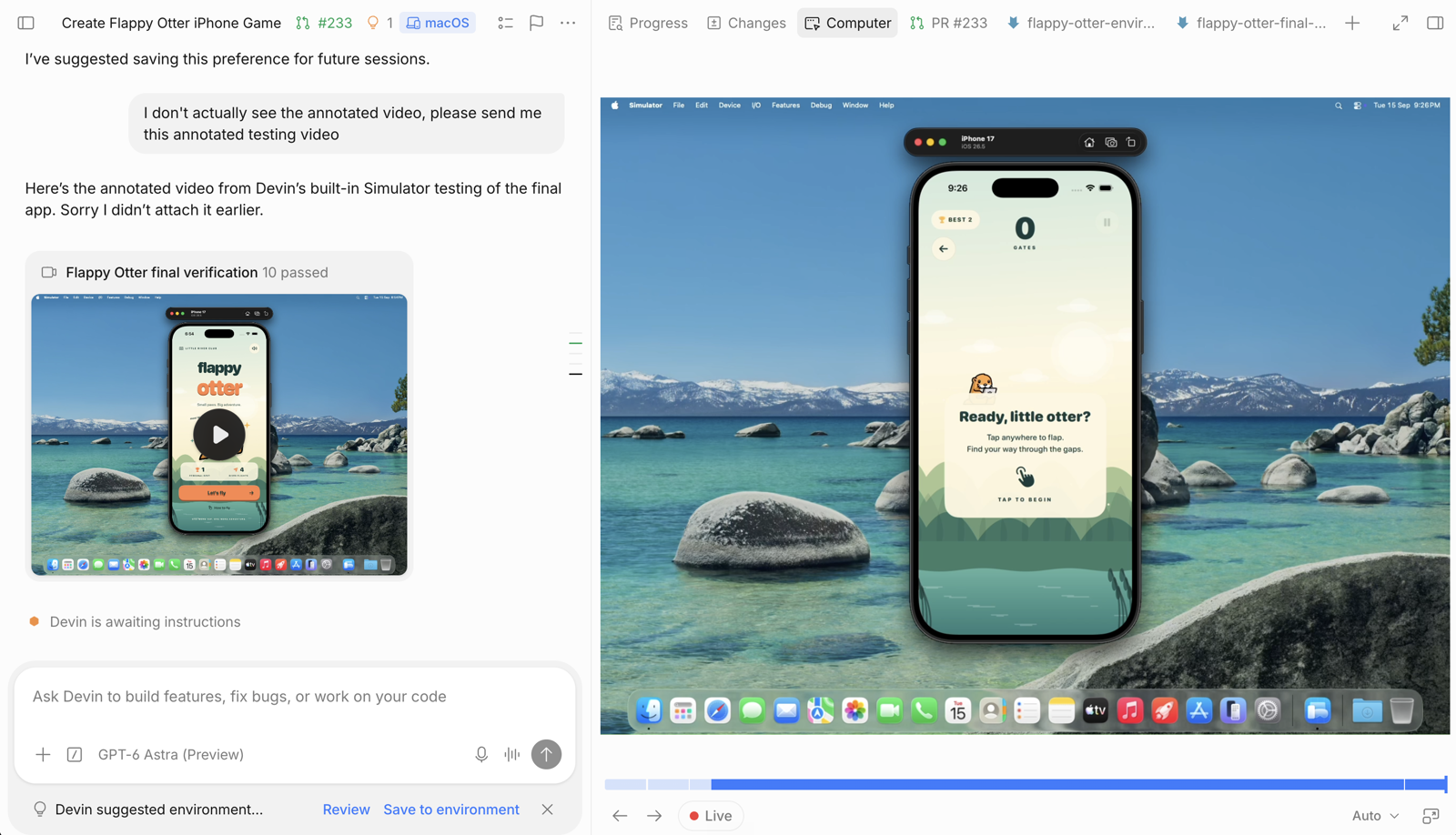Tap the BEST 2 score badge
The width and height of the screenshot is (1456, 835).
tap(955, 219)
